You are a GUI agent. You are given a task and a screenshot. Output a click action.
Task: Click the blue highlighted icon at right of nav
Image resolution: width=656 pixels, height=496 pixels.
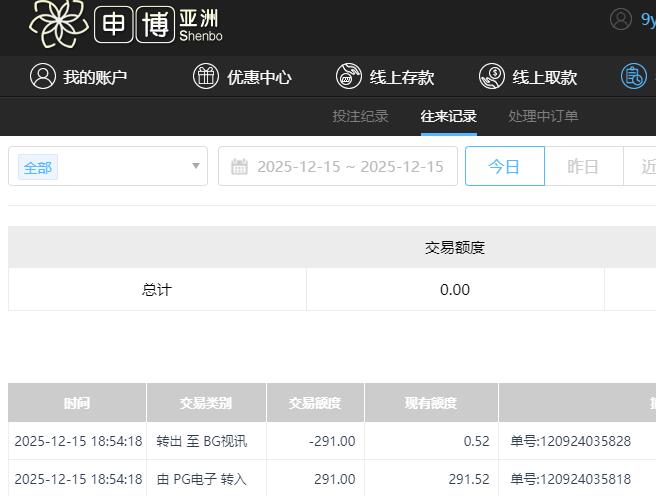click(634, 77)
